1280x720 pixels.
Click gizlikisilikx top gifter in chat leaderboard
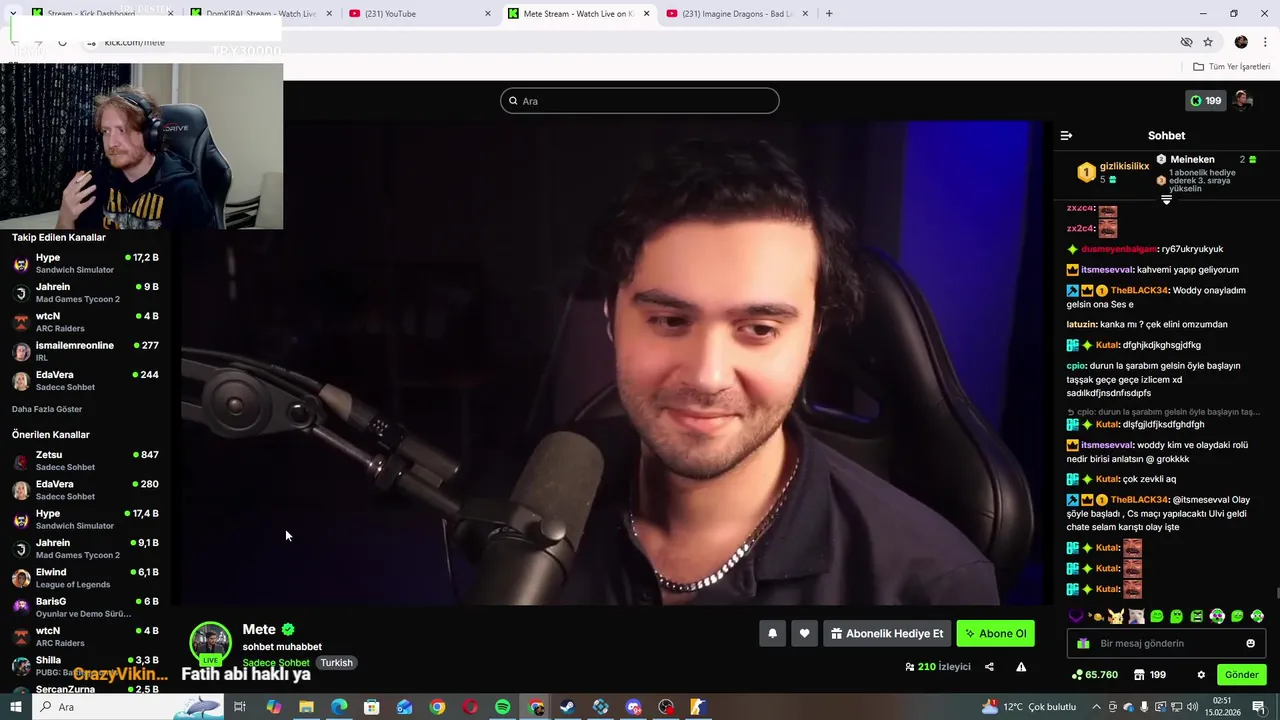point(1124,166)
